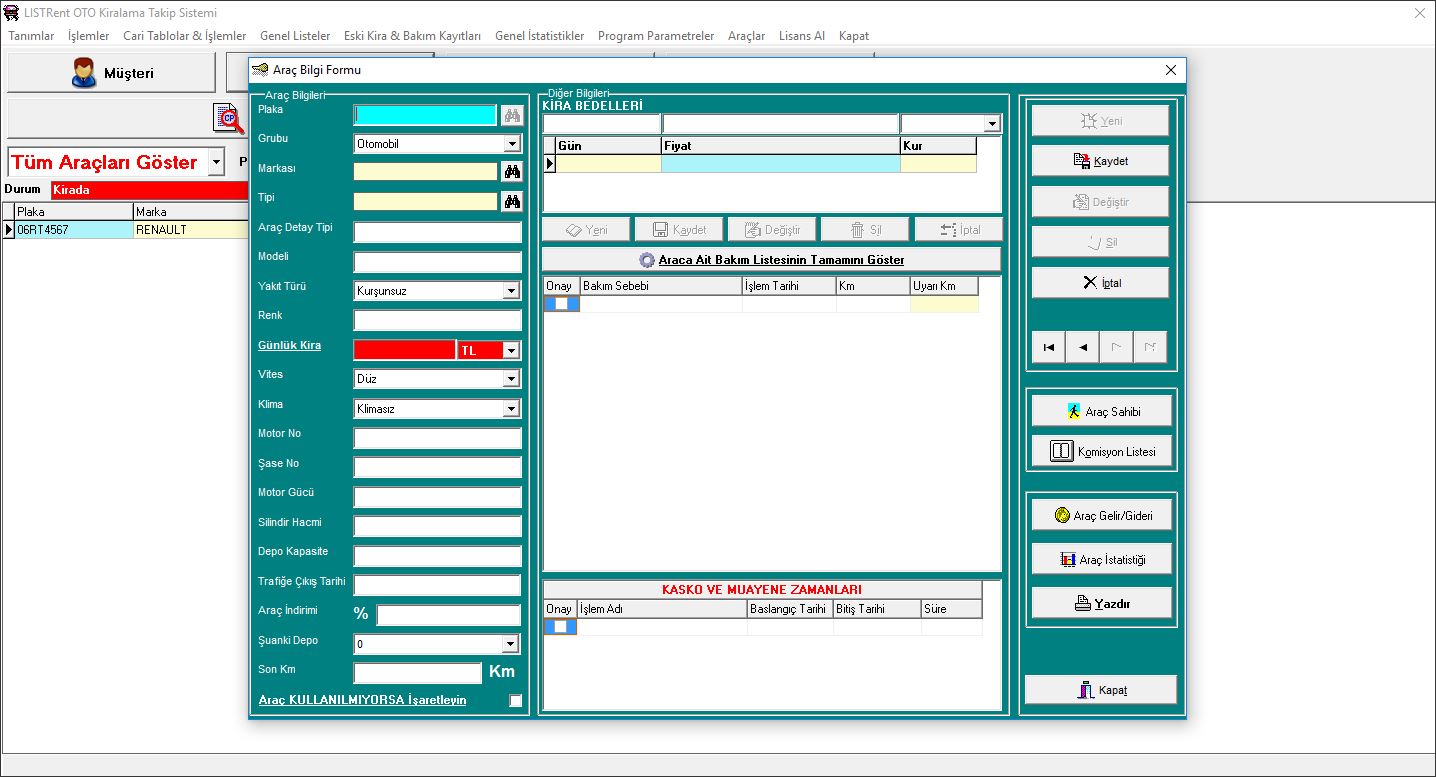Click Fiyat column header in Kira Bedelleri
This screenshot has height=777, width=1436.
pyautogui.click(x=780, y=146)
